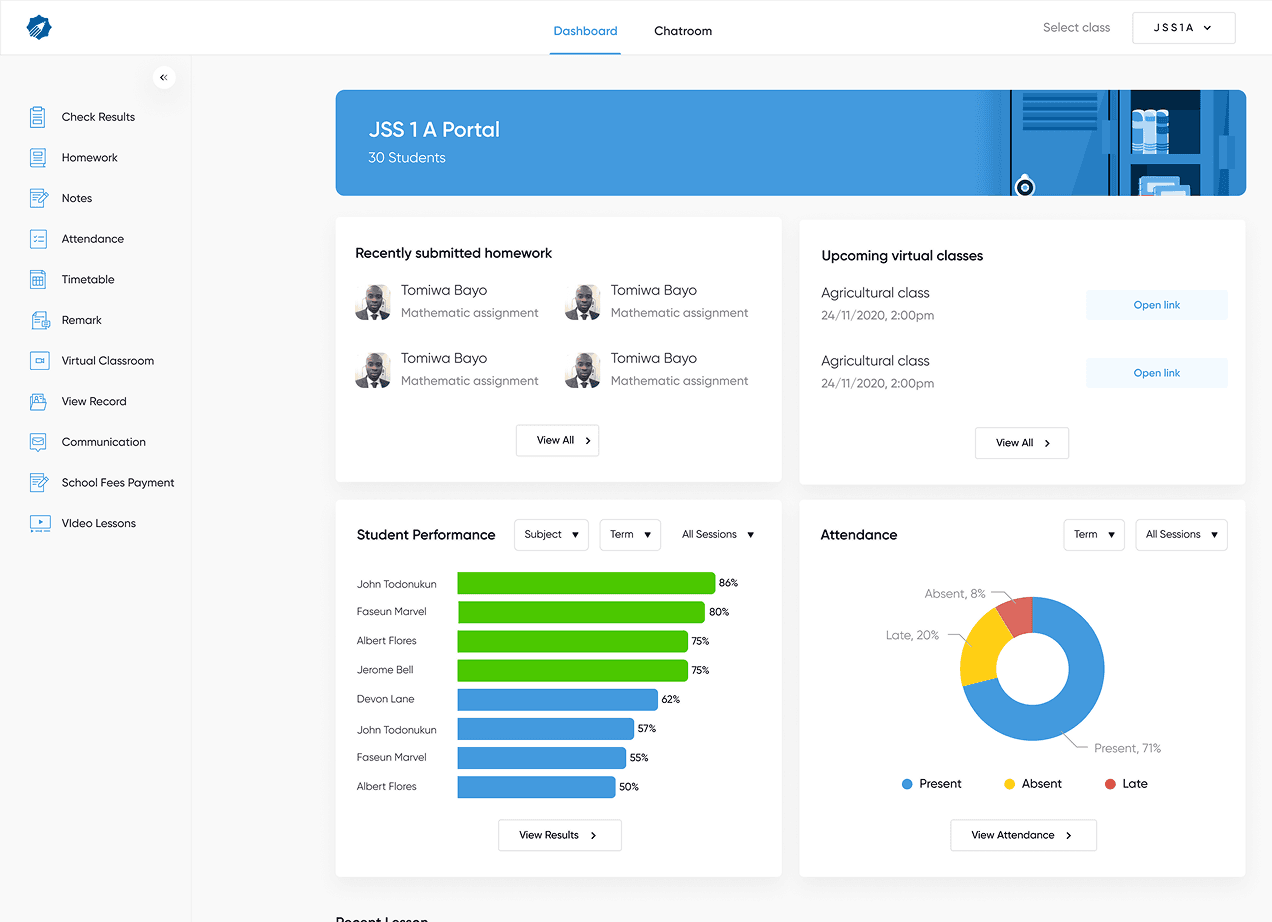Click the 'Present, 71%' chart label
The image size is (1272, 922).
(1128, 748)
